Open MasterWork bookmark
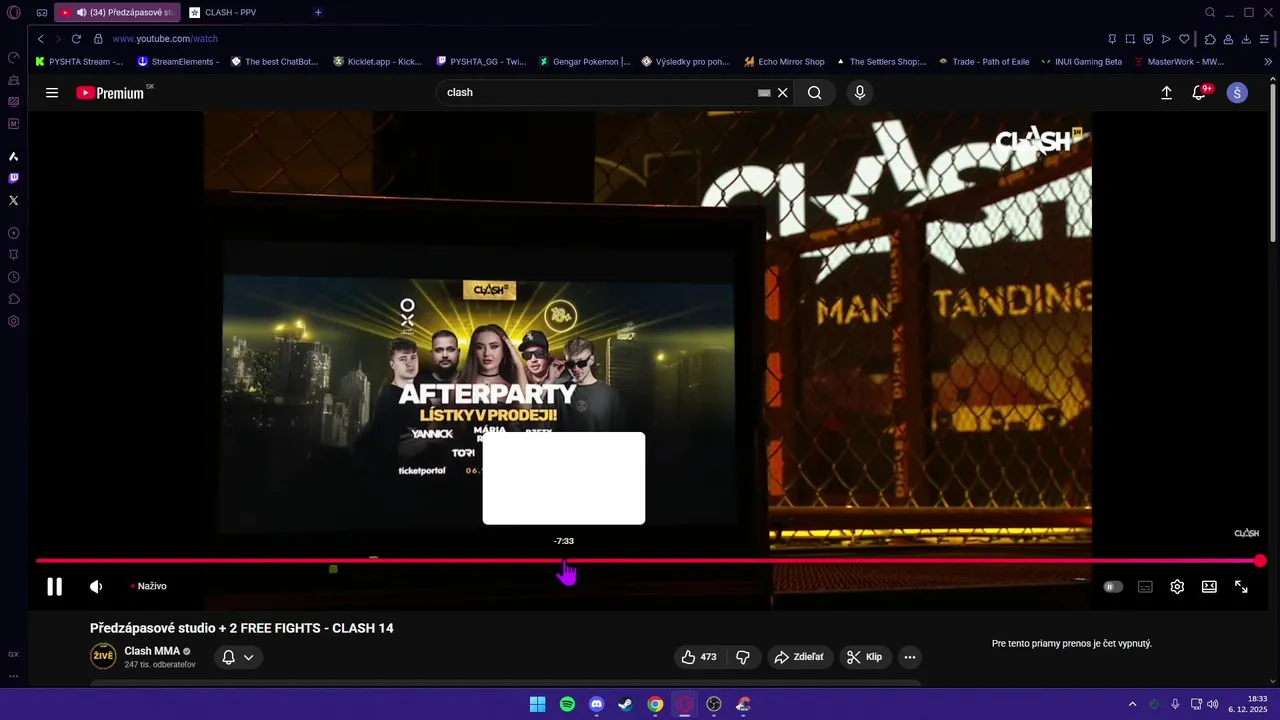 point(1179,61)
